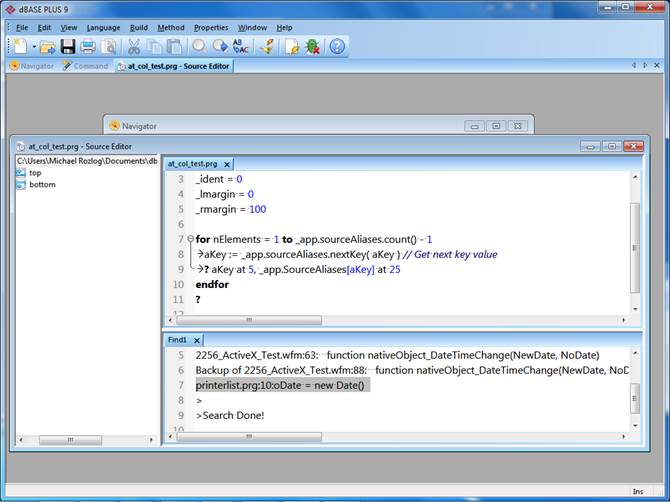The width and height of the screenshot is (670, 502).
Task: Open the dropdown arrow beside New icon
Action: click(x=33, y=47)
